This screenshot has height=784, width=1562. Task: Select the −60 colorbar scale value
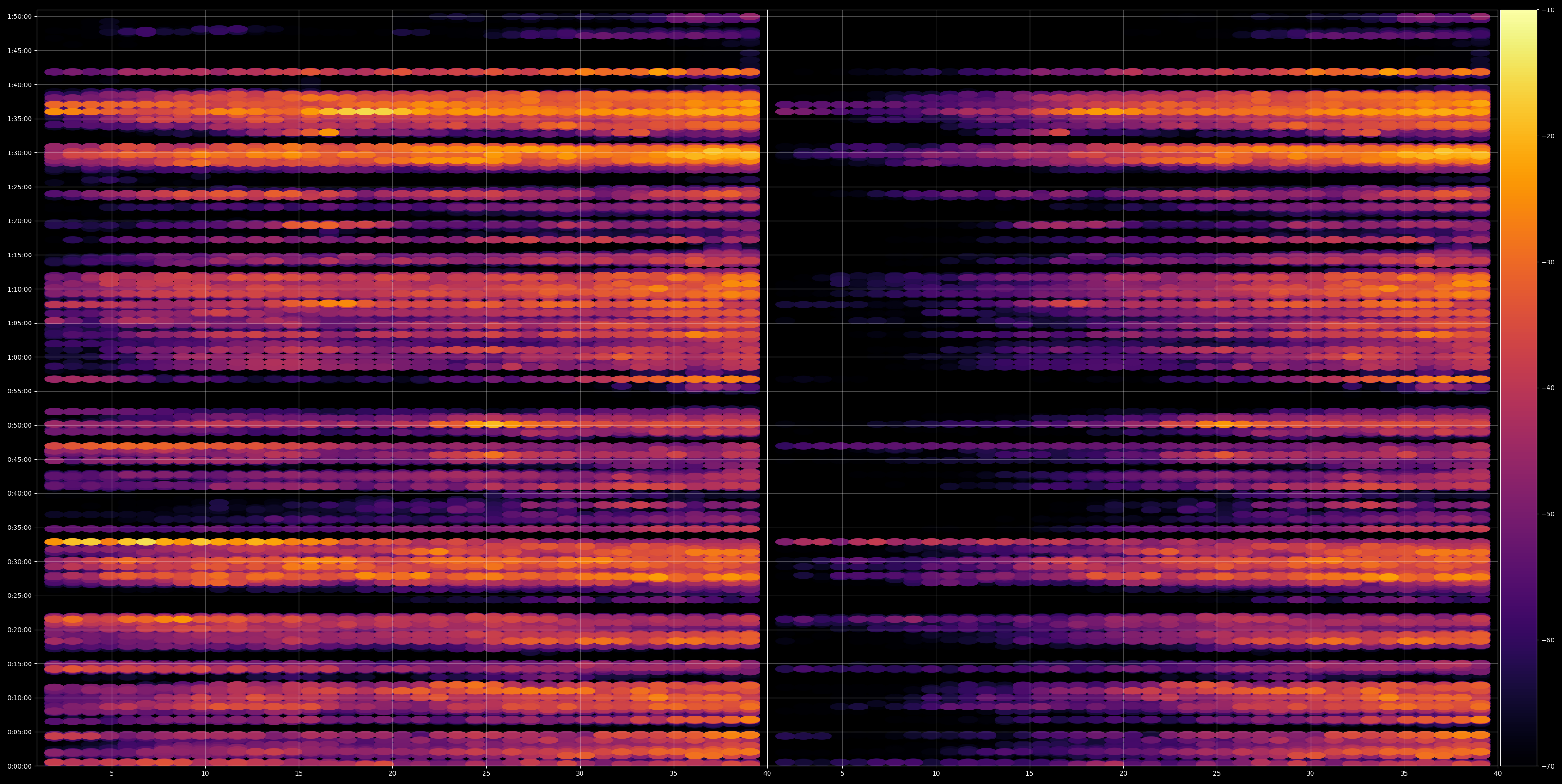coord(1548,641)
